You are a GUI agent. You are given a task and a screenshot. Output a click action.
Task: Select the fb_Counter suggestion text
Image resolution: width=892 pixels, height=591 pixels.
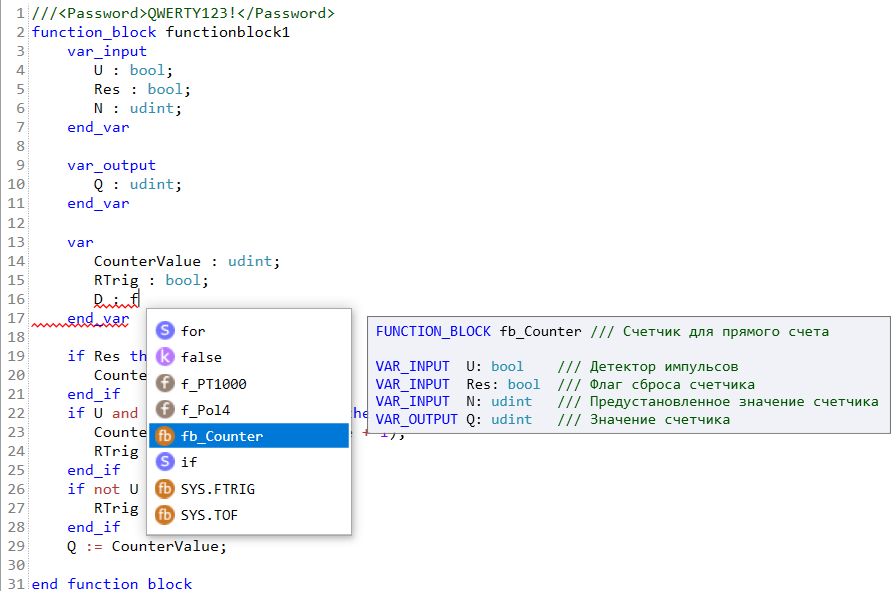(x=222, y=436)
